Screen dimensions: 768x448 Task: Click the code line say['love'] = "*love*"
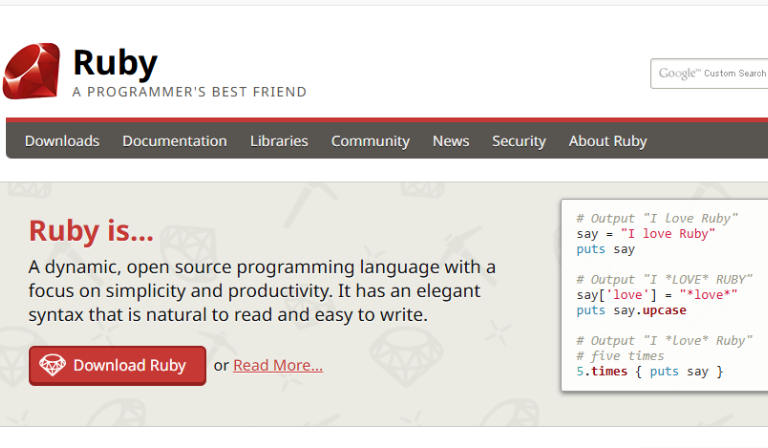click(657, 295)
